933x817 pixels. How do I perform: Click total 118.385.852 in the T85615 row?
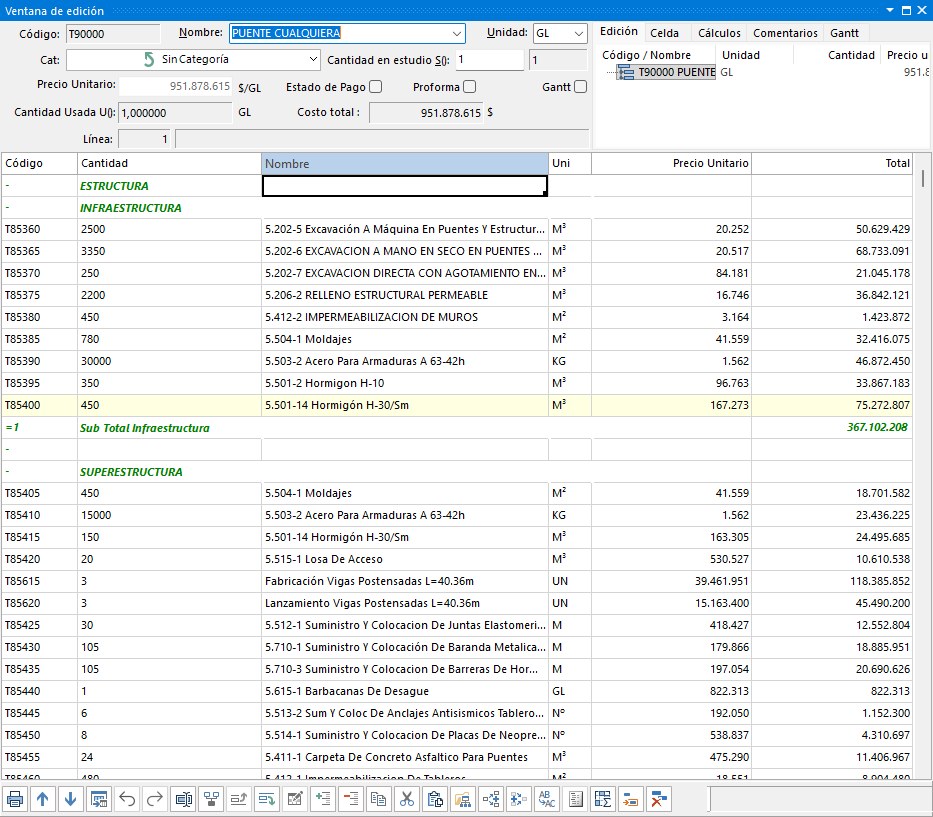point(832,581)
